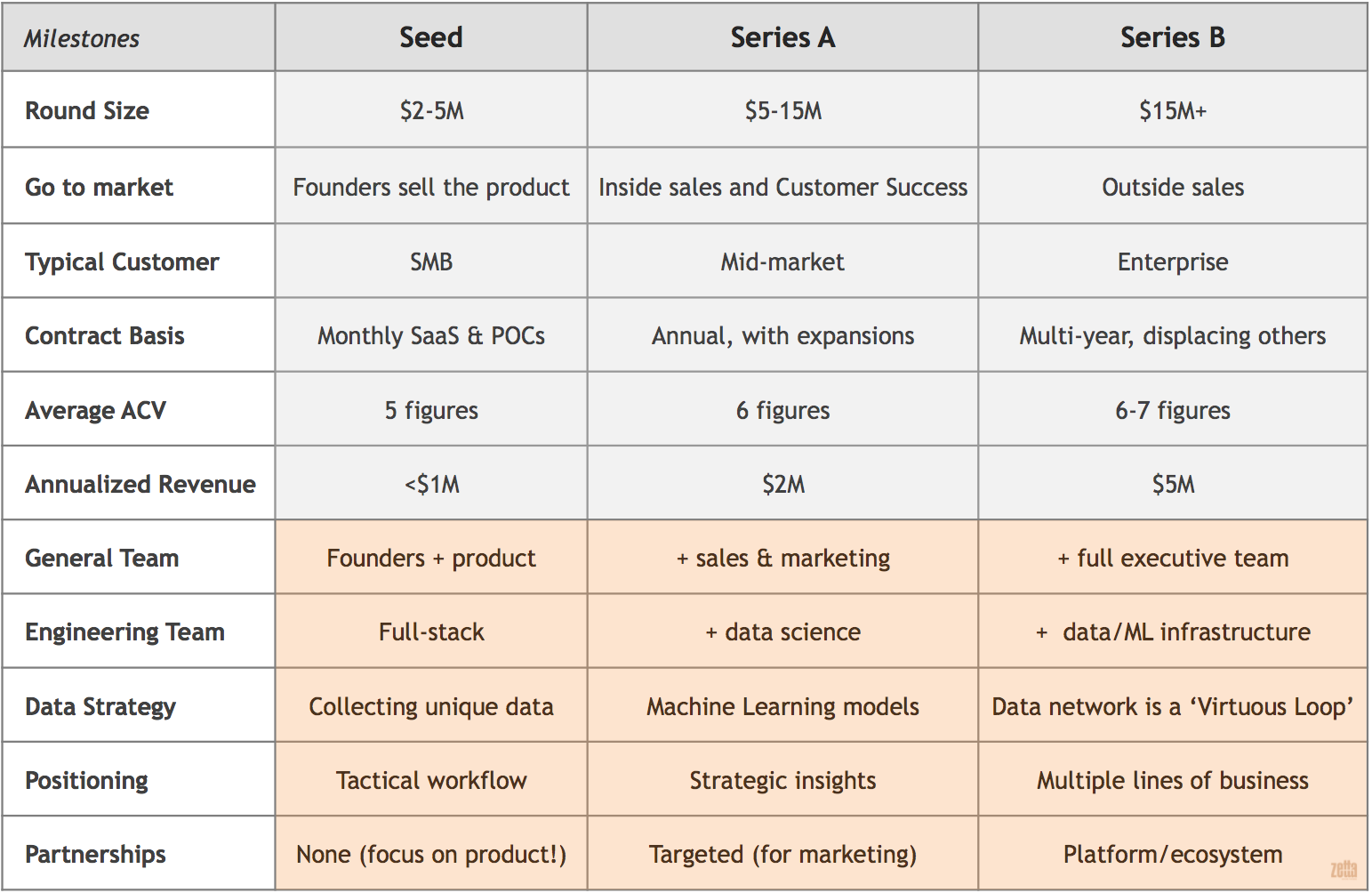Select the 'Outside sales' cell
Screen dimensions: 1372x893
(x=1172, y=187)
